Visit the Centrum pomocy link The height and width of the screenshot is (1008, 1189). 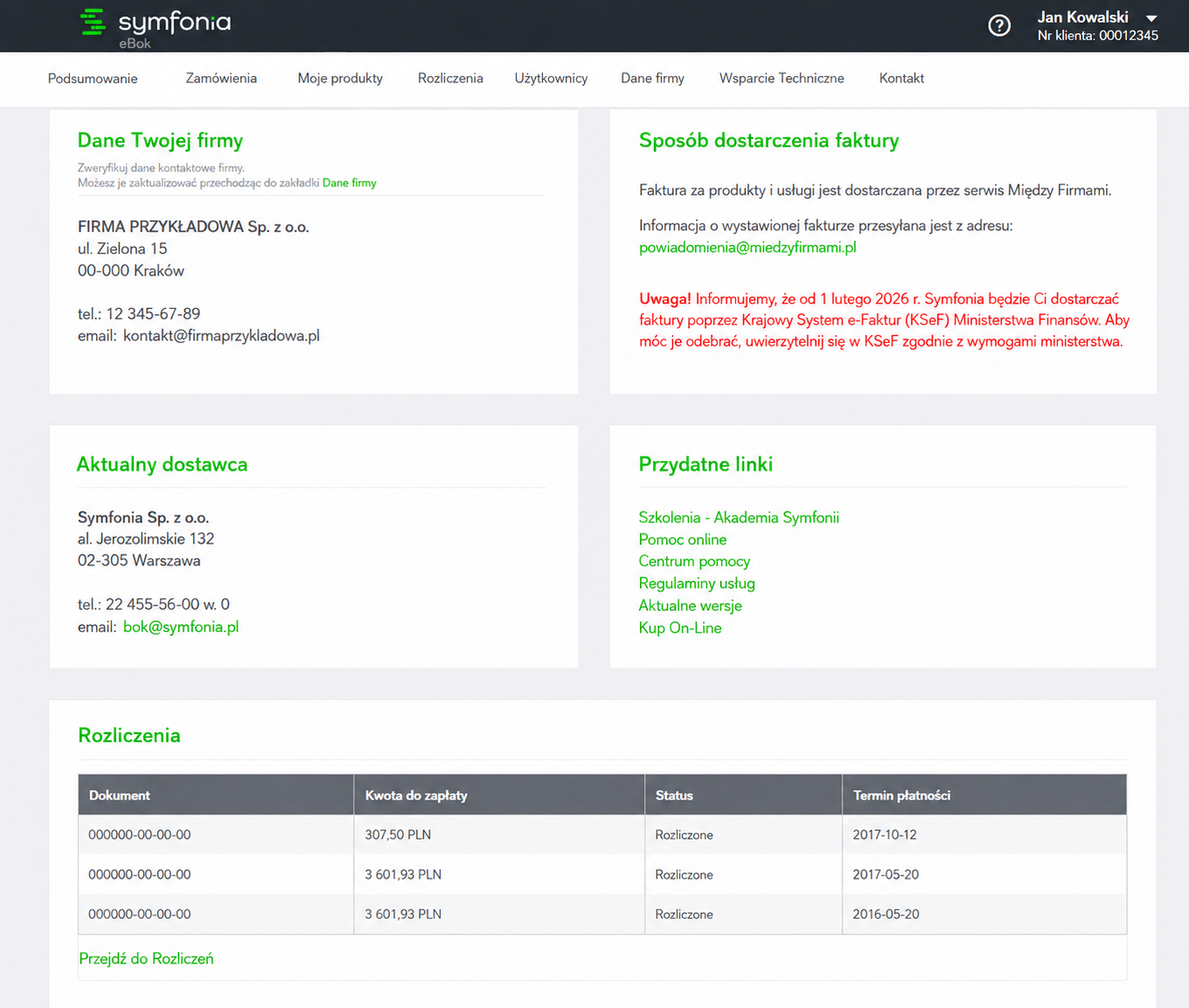pos(694,562)
